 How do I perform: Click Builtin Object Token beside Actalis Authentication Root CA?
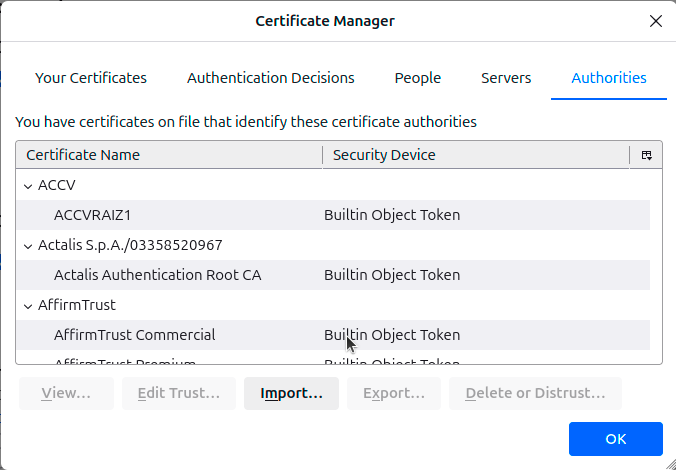pos(392,275)
